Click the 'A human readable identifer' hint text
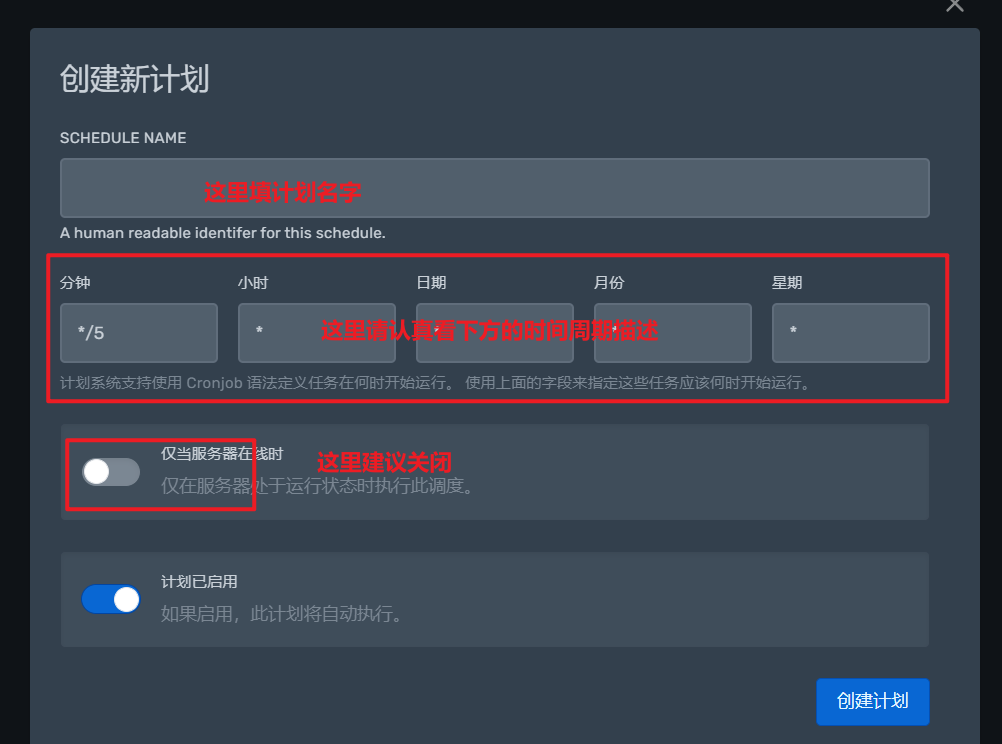This screenshot has width=1002, height=744. [223, 233]
